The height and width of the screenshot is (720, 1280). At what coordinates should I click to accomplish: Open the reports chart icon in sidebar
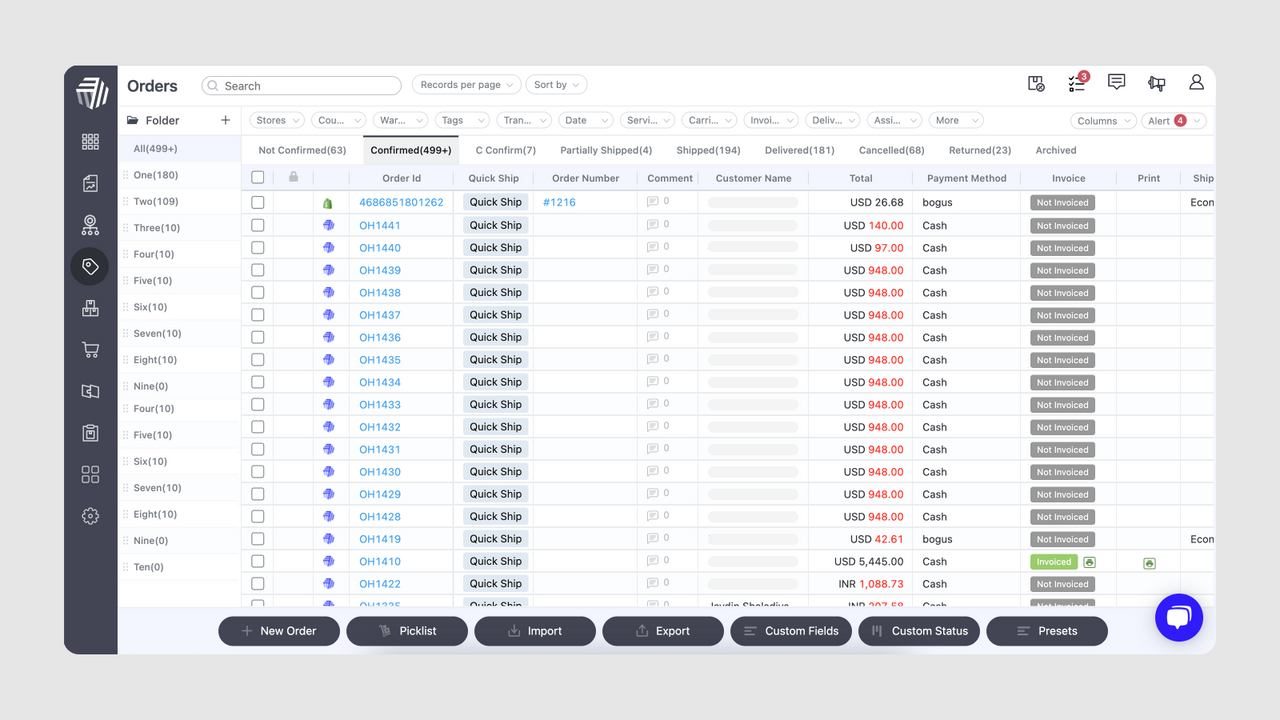tap(90, 184)
